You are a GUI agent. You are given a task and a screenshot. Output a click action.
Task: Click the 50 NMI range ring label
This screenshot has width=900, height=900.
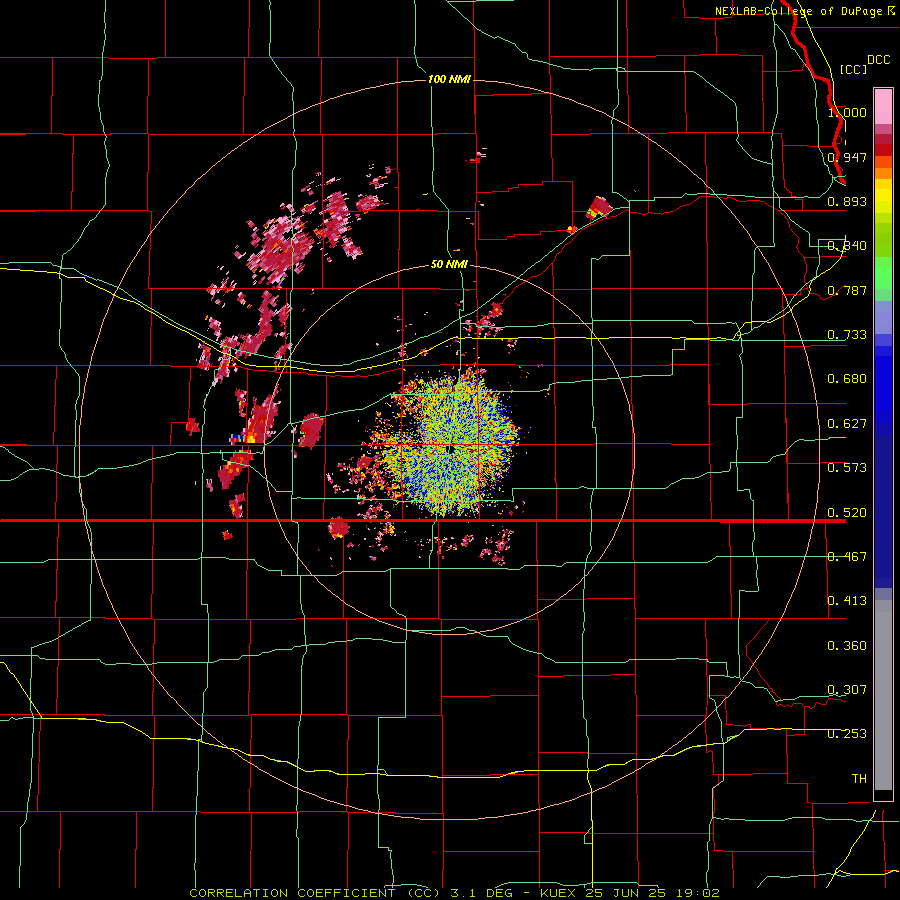(x=449, y=265)
